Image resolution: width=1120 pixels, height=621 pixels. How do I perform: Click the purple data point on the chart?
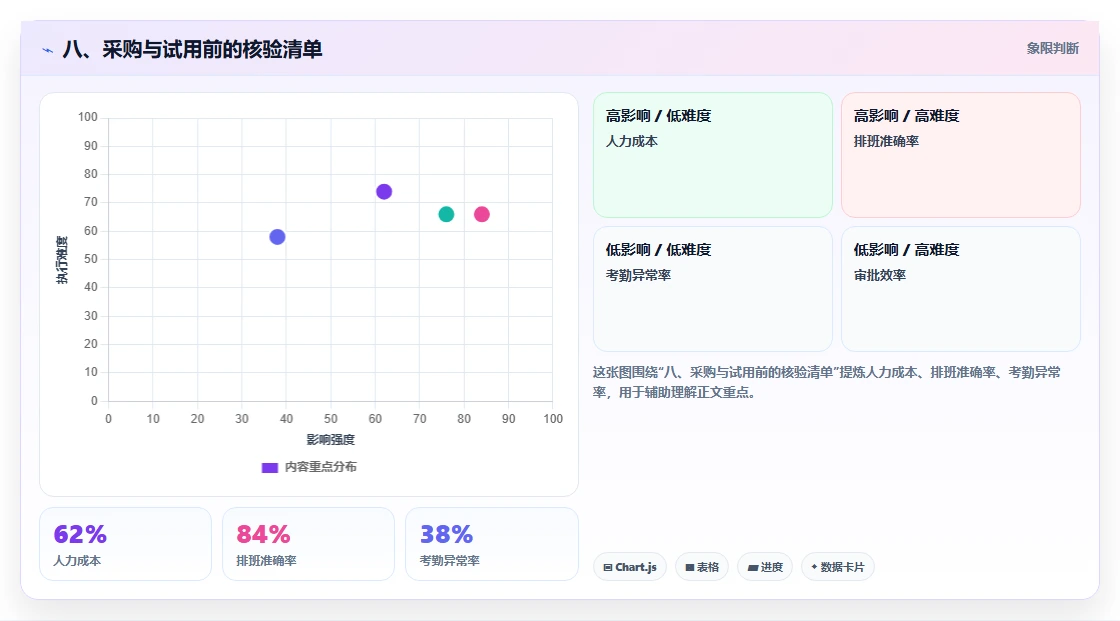[x=384, y=192]
